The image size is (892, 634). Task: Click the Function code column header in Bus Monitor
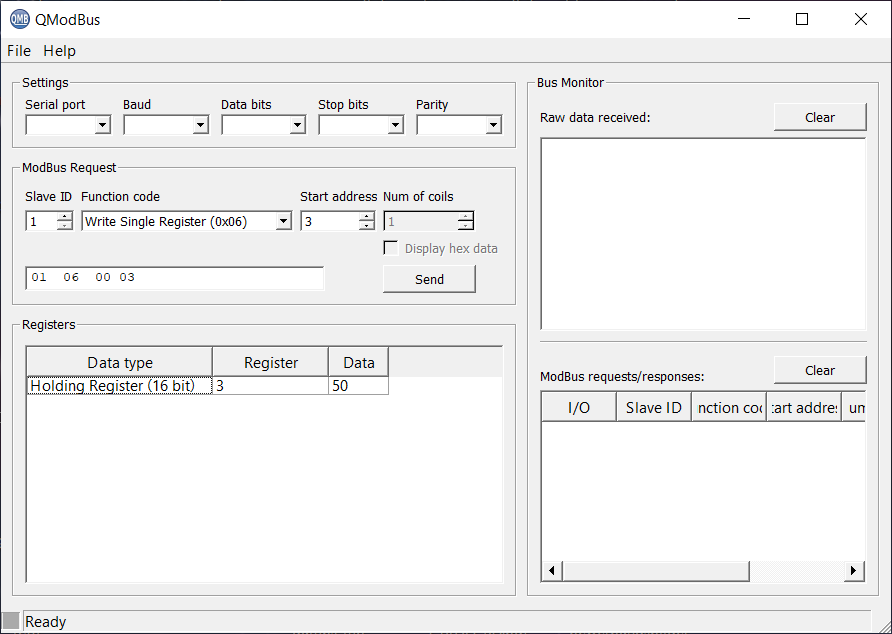coord(729,407)
